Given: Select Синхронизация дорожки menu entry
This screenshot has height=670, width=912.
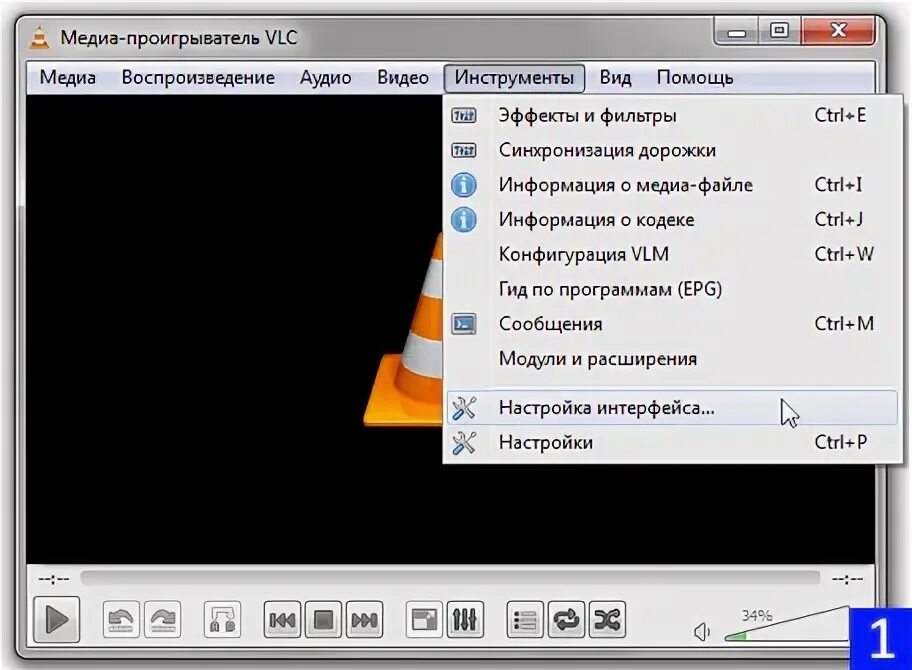Looking at the screenshot, I should (x=672, y=150).
